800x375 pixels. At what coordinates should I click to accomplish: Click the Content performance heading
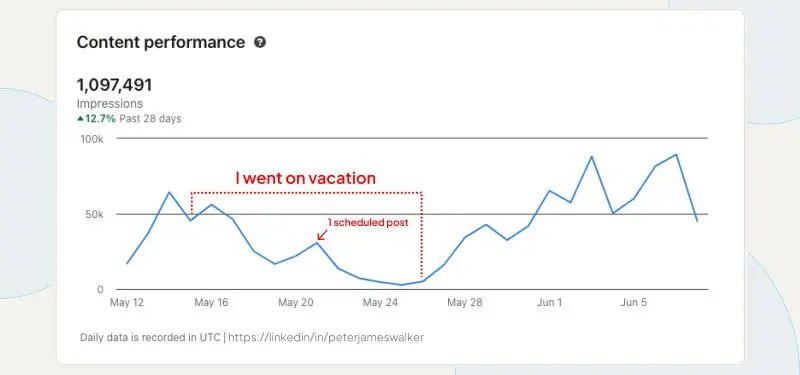tap(161, 42)
